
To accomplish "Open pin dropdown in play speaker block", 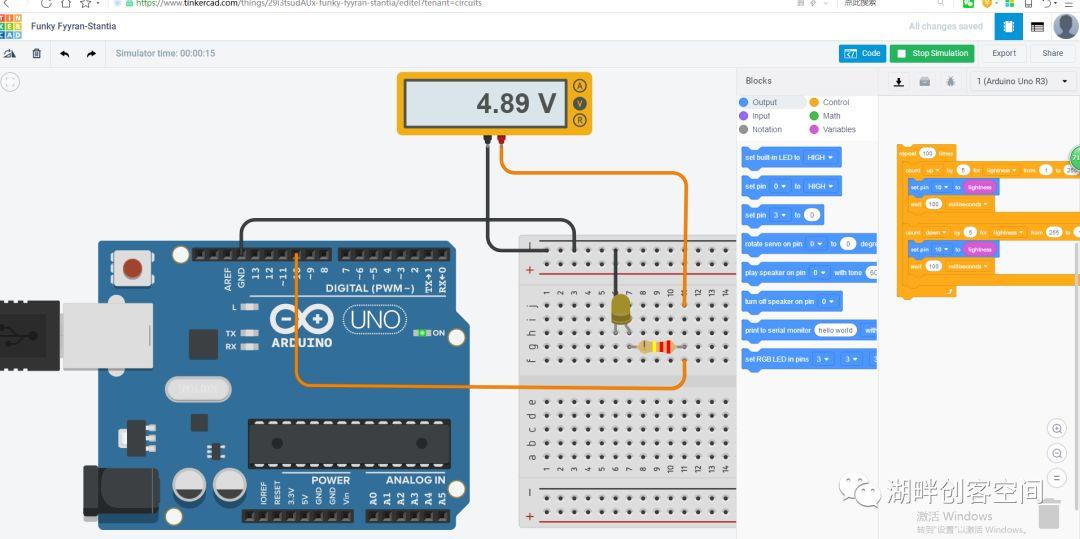I will [819, 273].
